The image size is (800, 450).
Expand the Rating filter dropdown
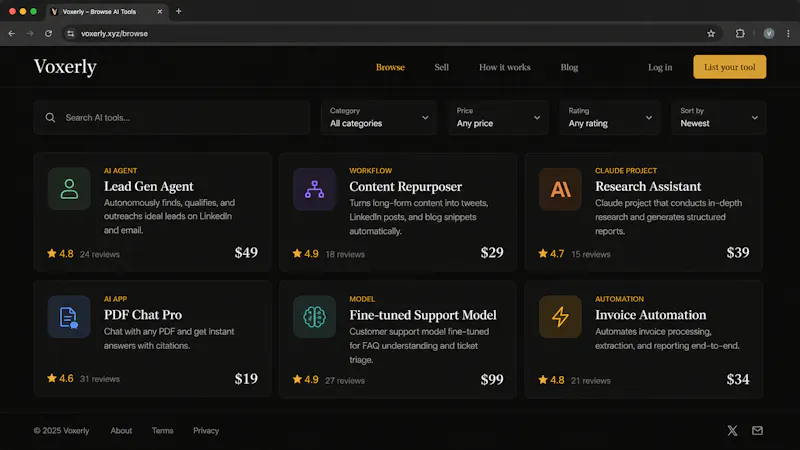(x=610, y=117)
